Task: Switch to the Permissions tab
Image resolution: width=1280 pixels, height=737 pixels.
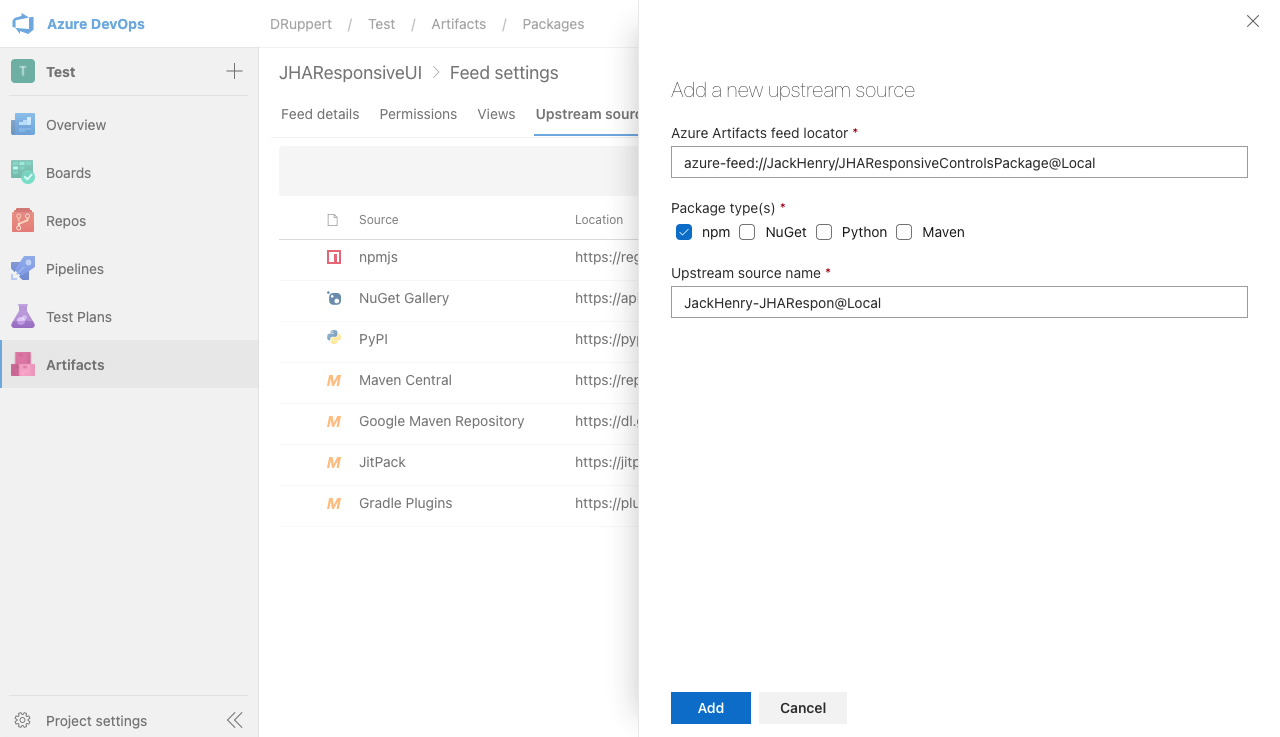Action: 418,114
